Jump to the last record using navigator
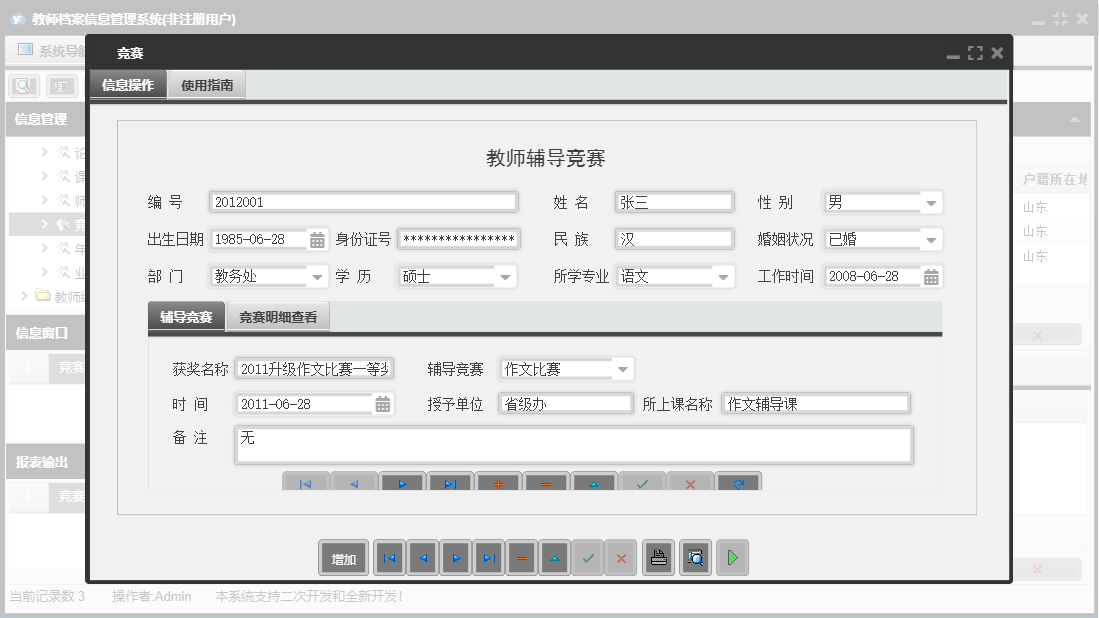This screenshot has height=618, width=1099. [x=489, y=557]
